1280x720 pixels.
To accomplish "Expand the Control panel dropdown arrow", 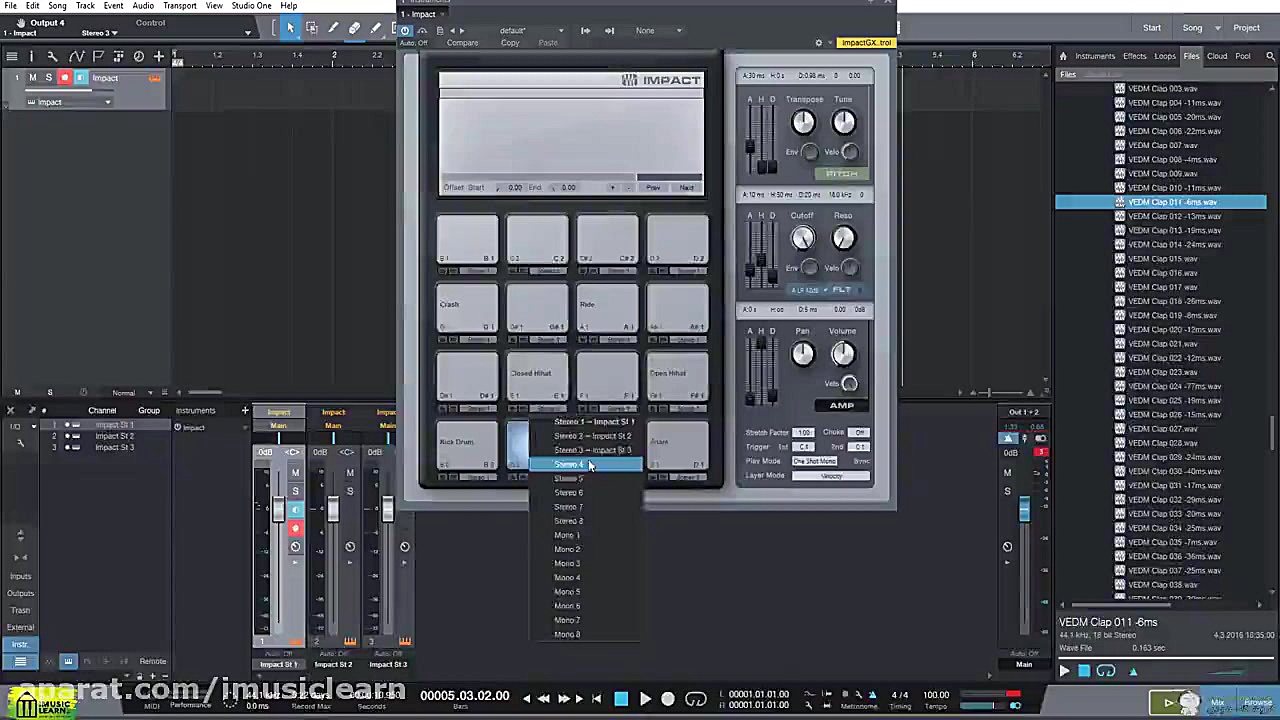I will click(247, 33).
